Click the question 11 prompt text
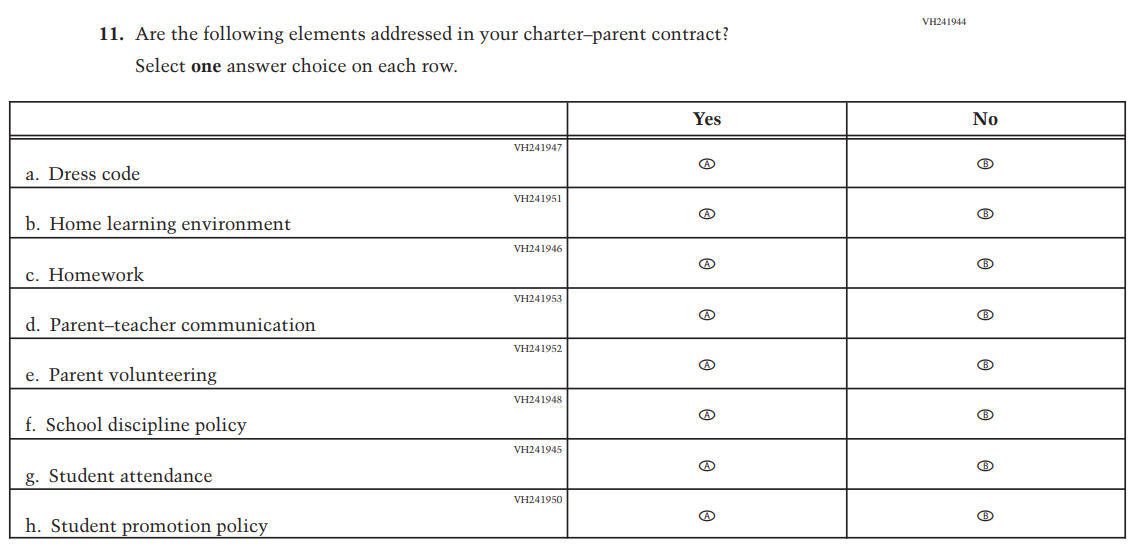The height and width of the screenshot is (555, 1132). click(431, 35)
